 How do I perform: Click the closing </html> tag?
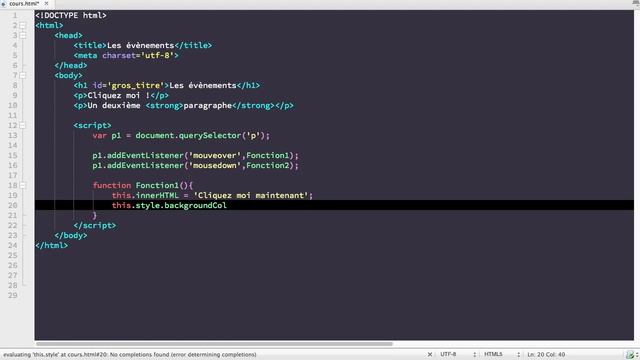pyautogui.click(x=52, y=245)
